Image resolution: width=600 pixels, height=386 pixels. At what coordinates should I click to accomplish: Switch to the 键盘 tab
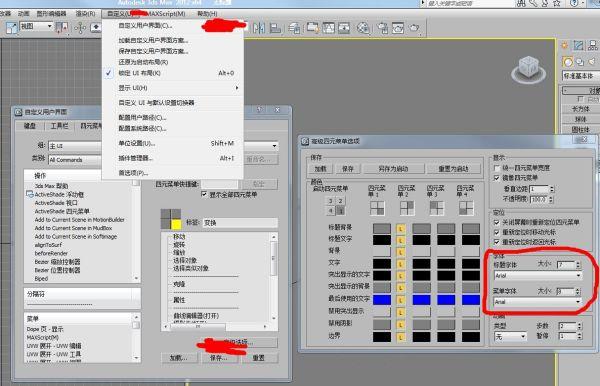tap(30, 126)
